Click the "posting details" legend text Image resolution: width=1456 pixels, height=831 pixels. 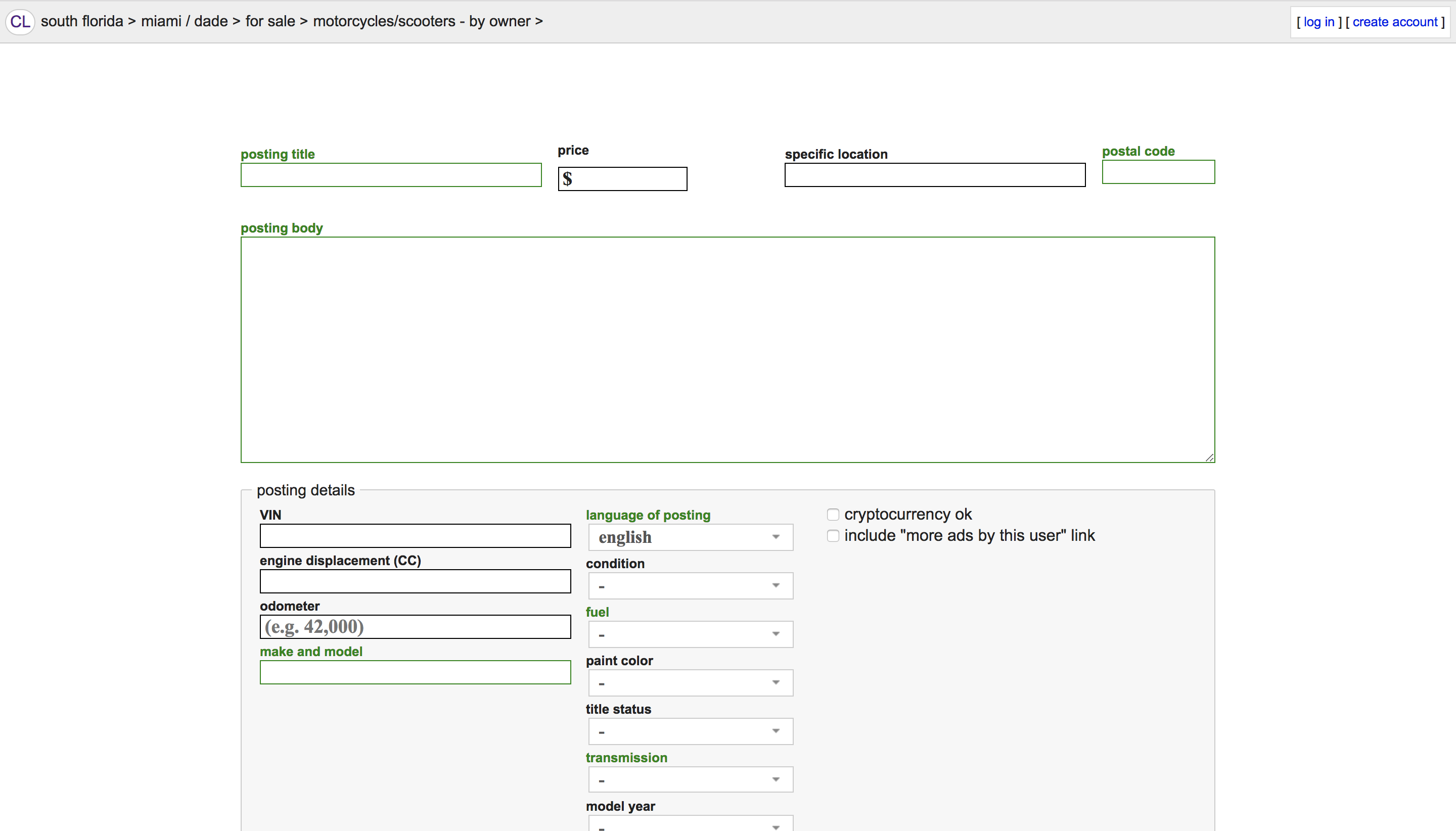pyautogui.click(x=305, y=490)
